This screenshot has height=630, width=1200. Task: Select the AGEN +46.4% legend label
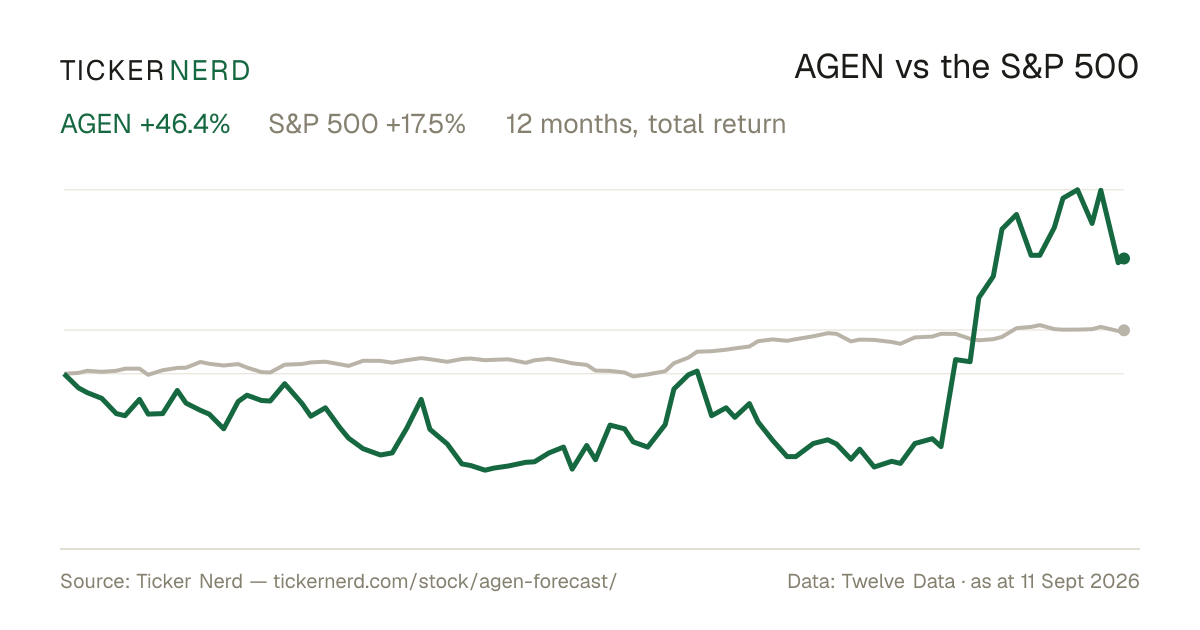click(146, 124)
